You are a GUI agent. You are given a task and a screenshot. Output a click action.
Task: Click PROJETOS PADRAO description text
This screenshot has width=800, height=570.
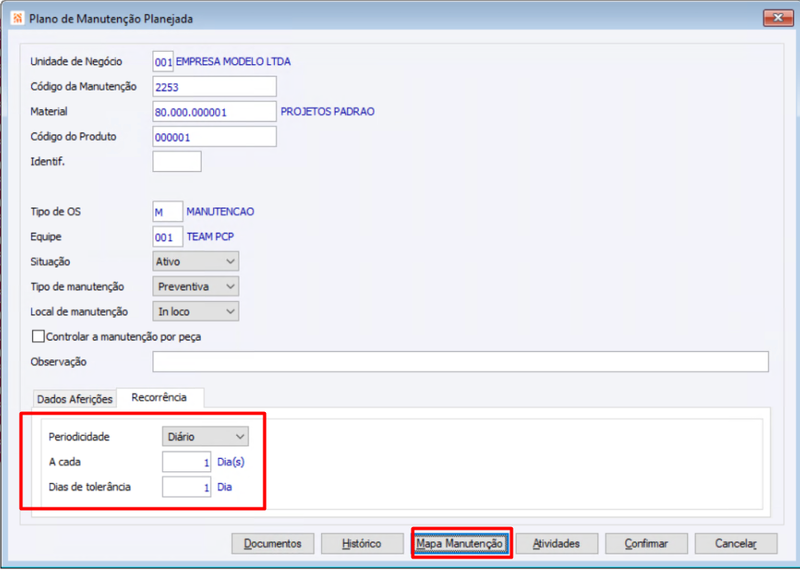coord(328,112)
